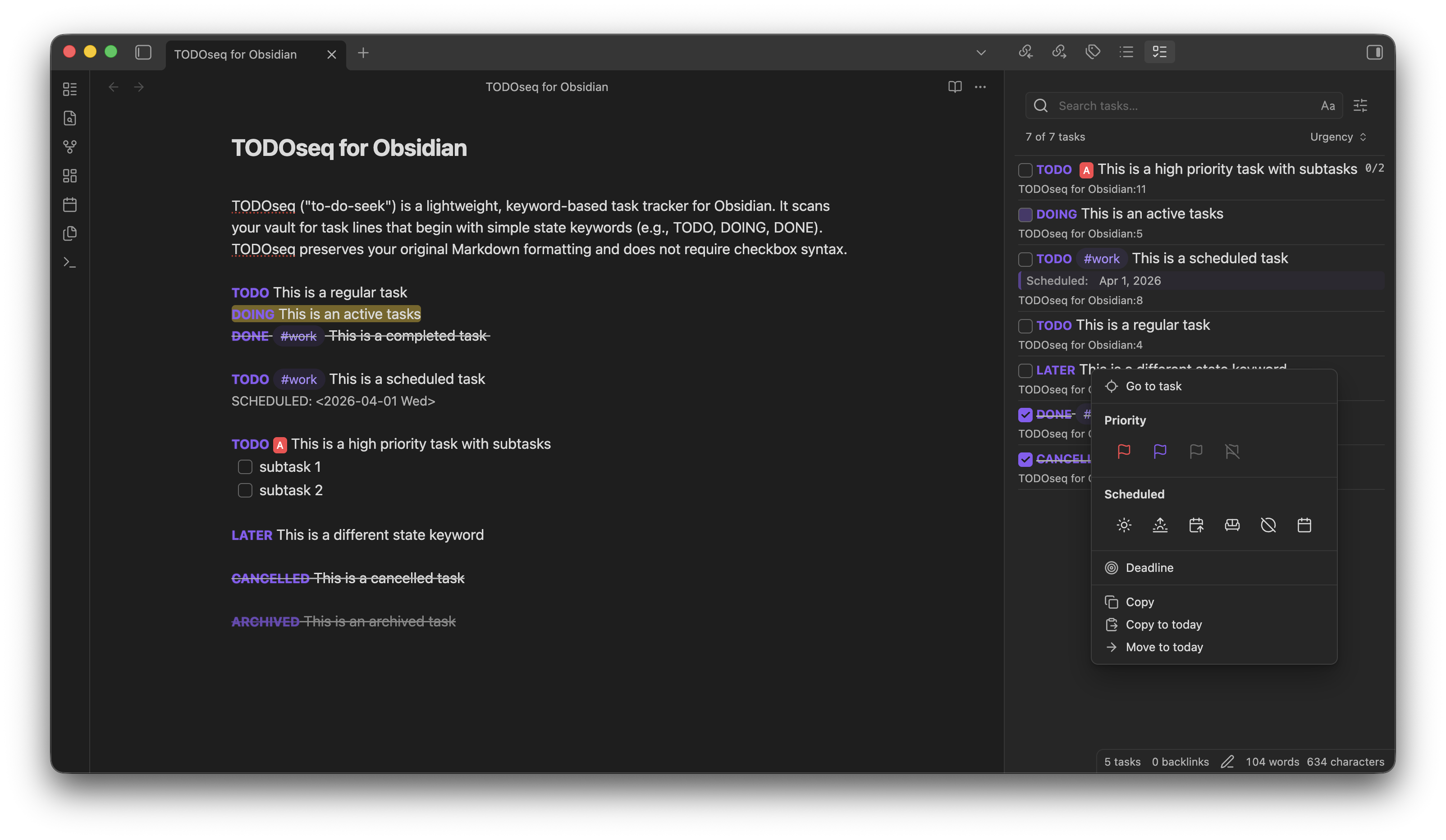This screenshot has height=840, width=1446.
Task: Open the outline list icon in header
Action: [x=1126, y=52]
